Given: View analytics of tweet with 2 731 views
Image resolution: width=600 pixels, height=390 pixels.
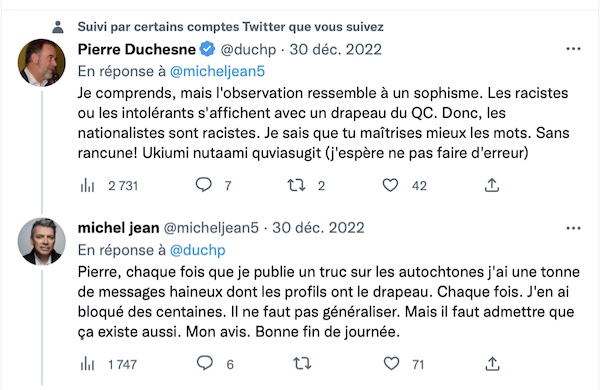Looking at the screenshot, I should tap(88, 186).
